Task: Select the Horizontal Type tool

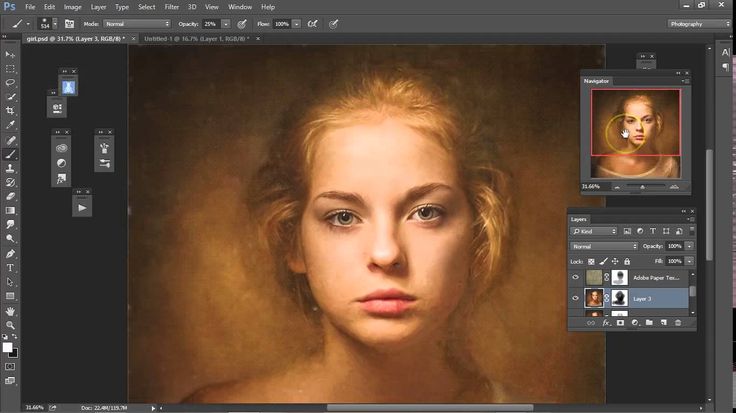Action: [x=11, y=268]
